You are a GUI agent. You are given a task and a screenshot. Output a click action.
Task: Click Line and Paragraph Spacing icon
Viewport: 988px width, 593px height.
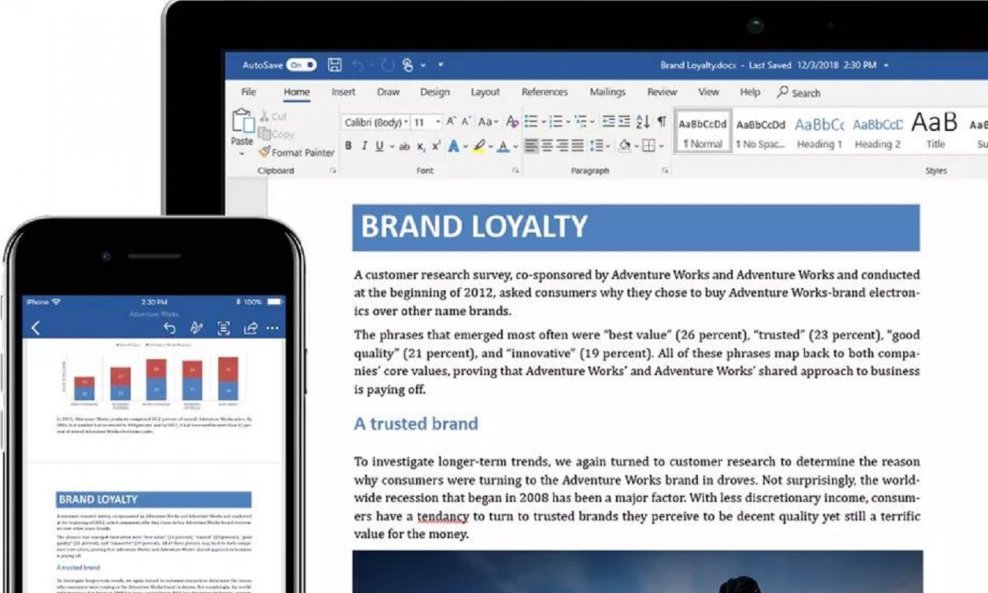(596, 146)
